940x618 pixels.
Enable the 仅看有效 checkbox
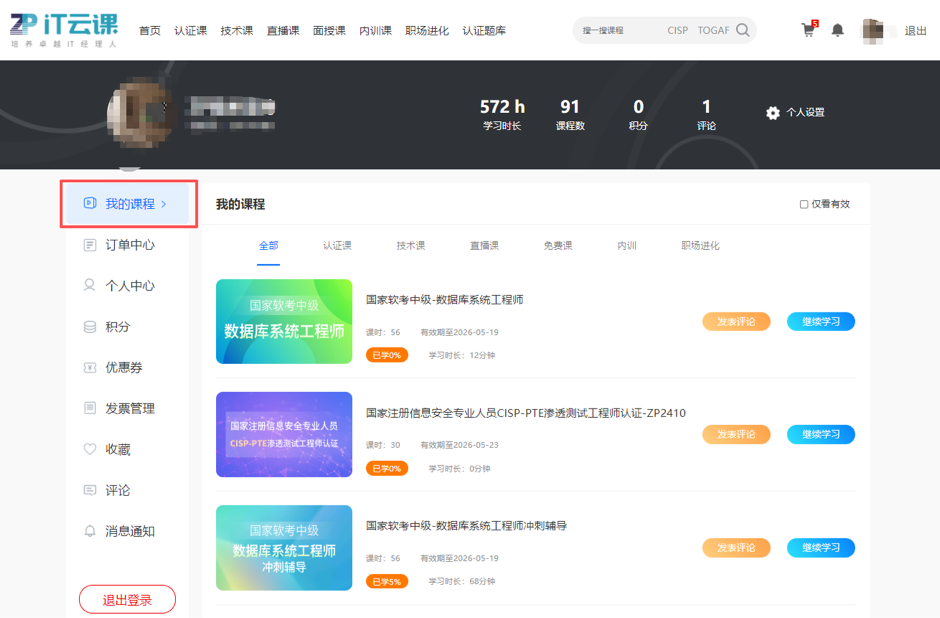[804, 204]
